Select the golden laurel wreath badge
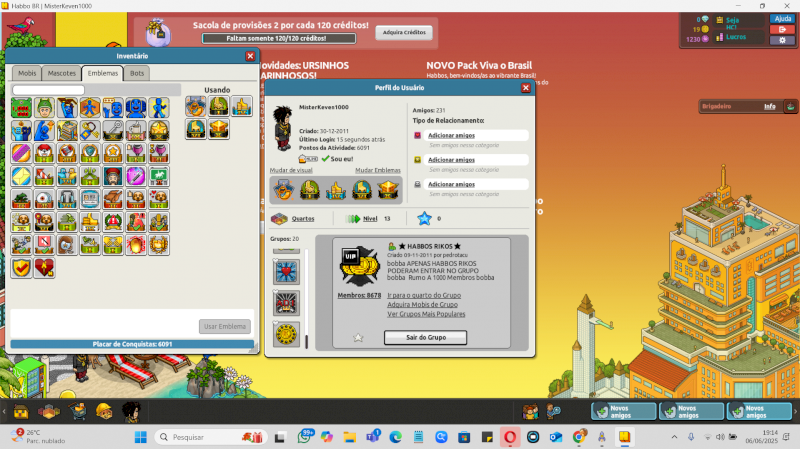This screenshot has height=449, width=800. (159, 245)
